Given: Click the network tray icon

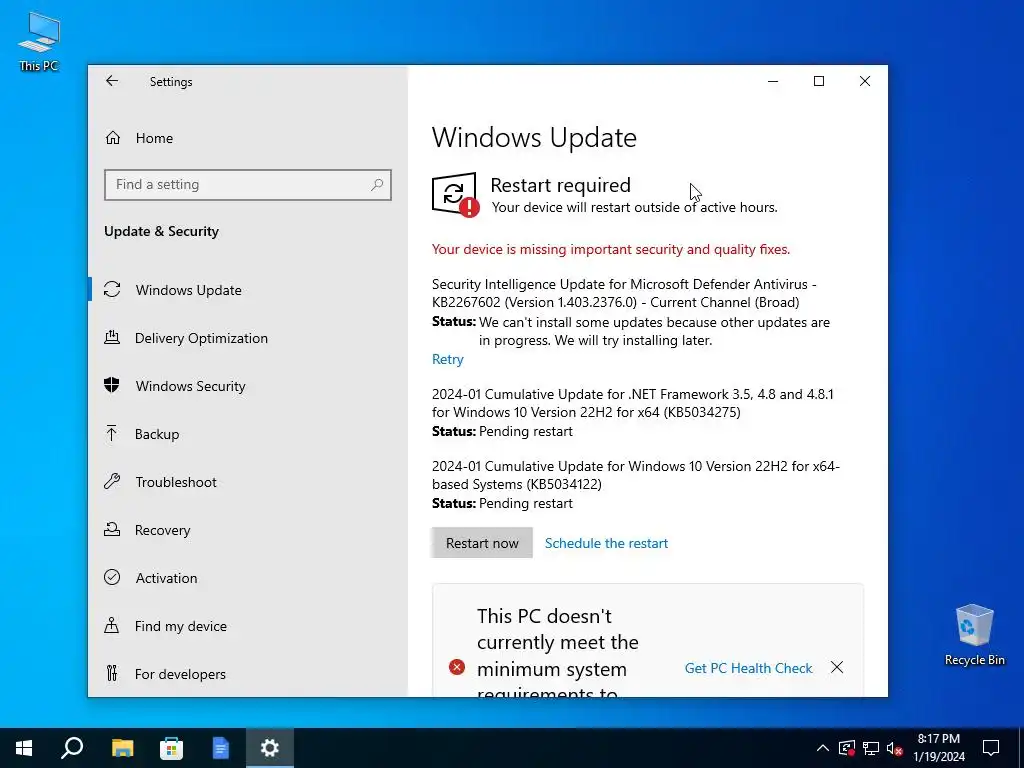Looking at the screenshot, I should (x=871, y=748).
